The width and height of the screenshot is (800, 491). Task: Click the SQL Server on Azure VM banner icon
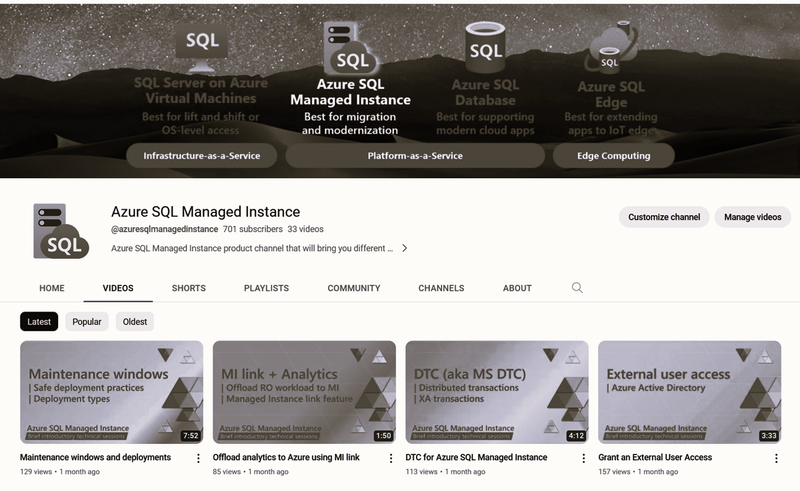coord(202,48)
